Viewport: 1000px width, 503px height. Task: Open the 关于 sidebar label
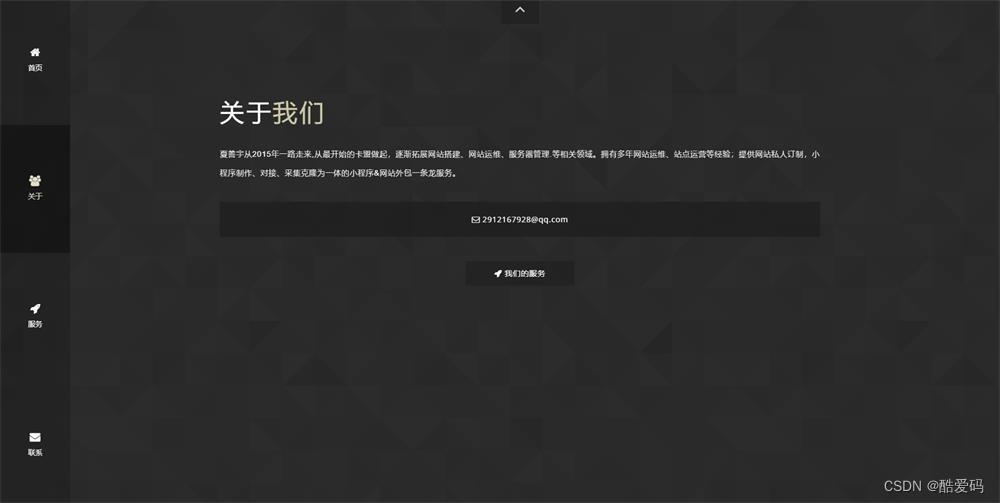[35, 196]
